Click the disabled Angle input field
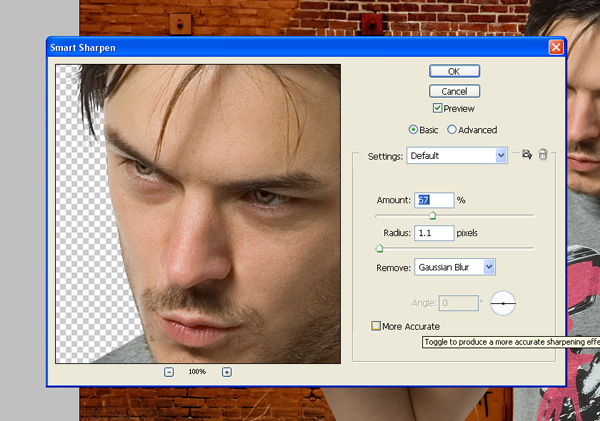 458,303
